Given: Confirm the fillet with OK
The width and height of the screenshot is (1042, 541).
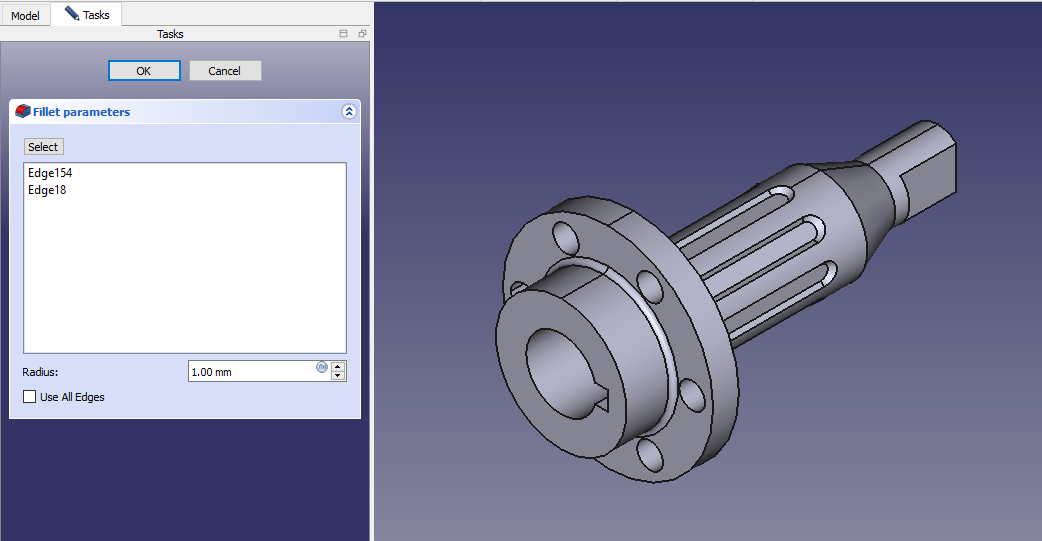Looking at the screenshot, I should (x=144, y=71).
